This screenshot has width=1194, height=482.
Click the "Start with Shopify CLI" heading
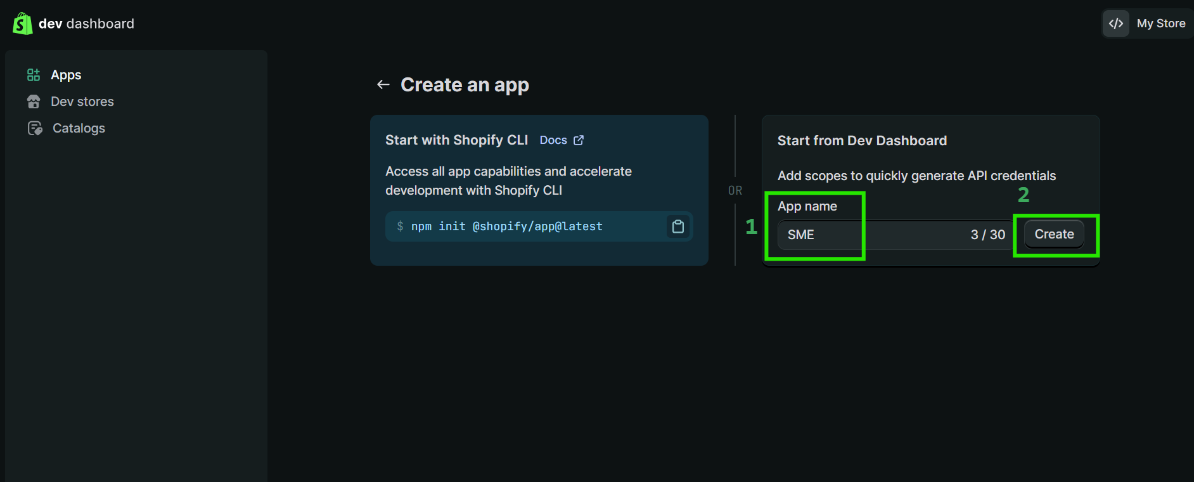pyautogui.click(x=456, y=140)
